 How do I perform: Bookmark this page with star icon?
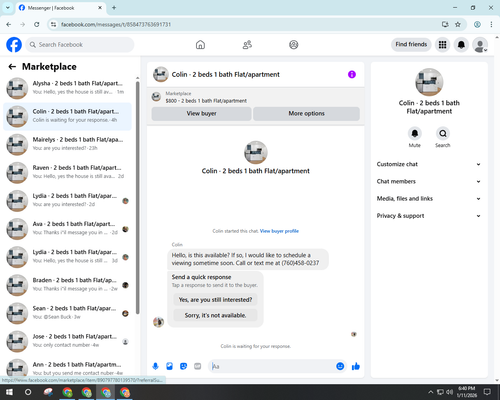click(x=458, y=24)
